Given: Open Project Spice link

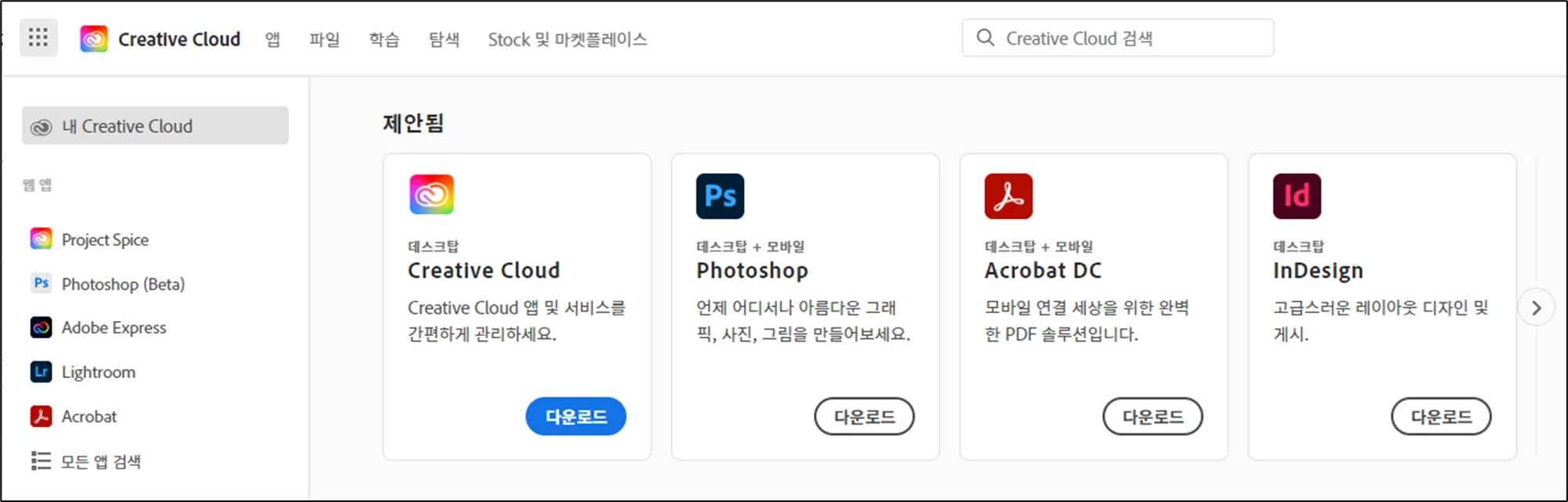Looking at the screenshot, I should (105, 240).
